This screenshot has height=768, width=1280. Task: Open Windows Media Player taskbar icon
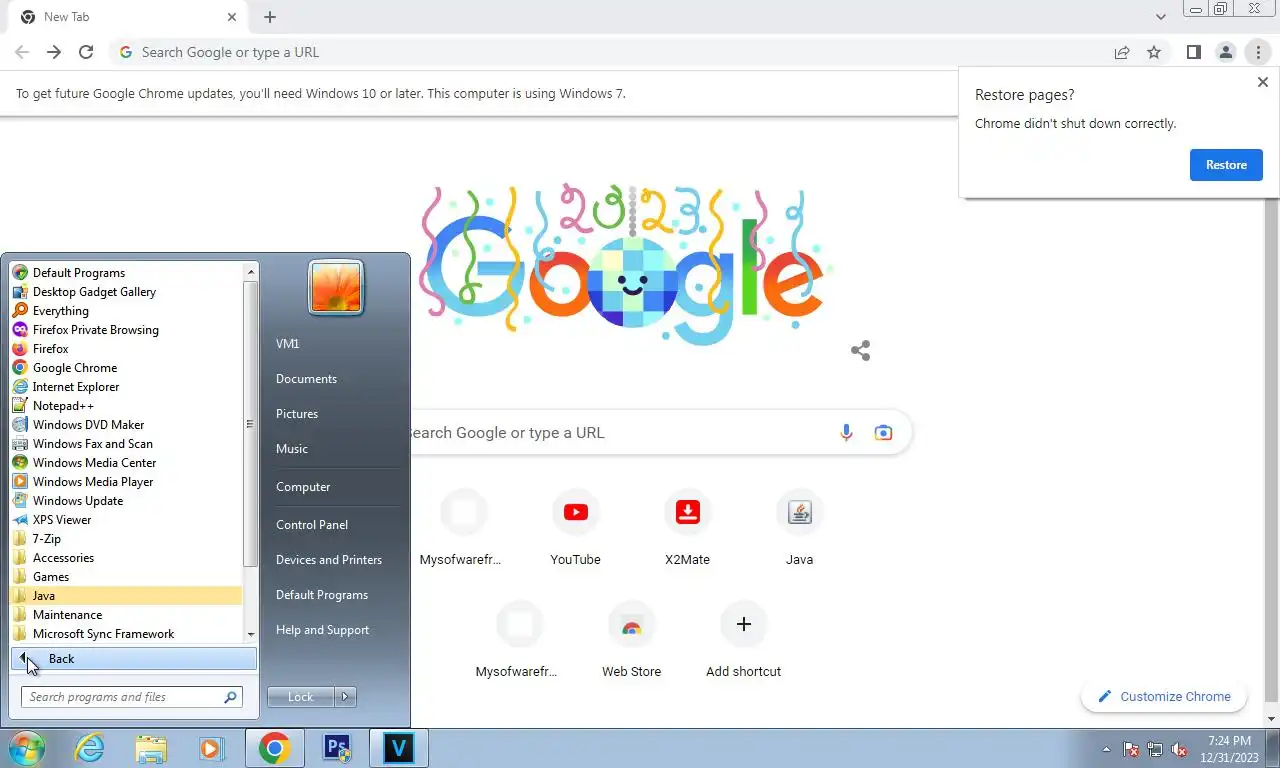click(x=211, y=748)
